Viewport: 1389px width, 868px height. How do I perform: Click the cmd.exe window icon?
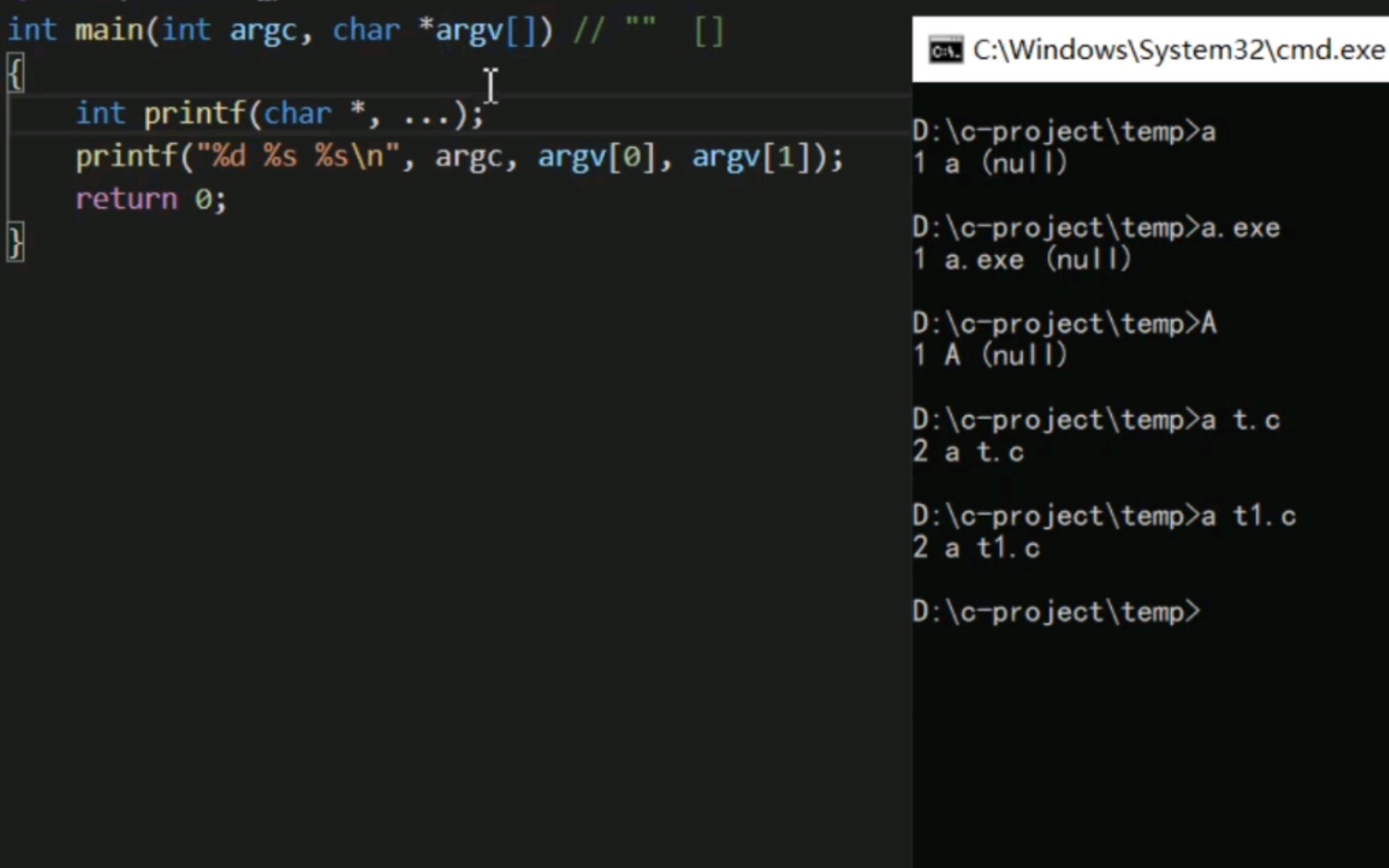click(x=945, y=51)
